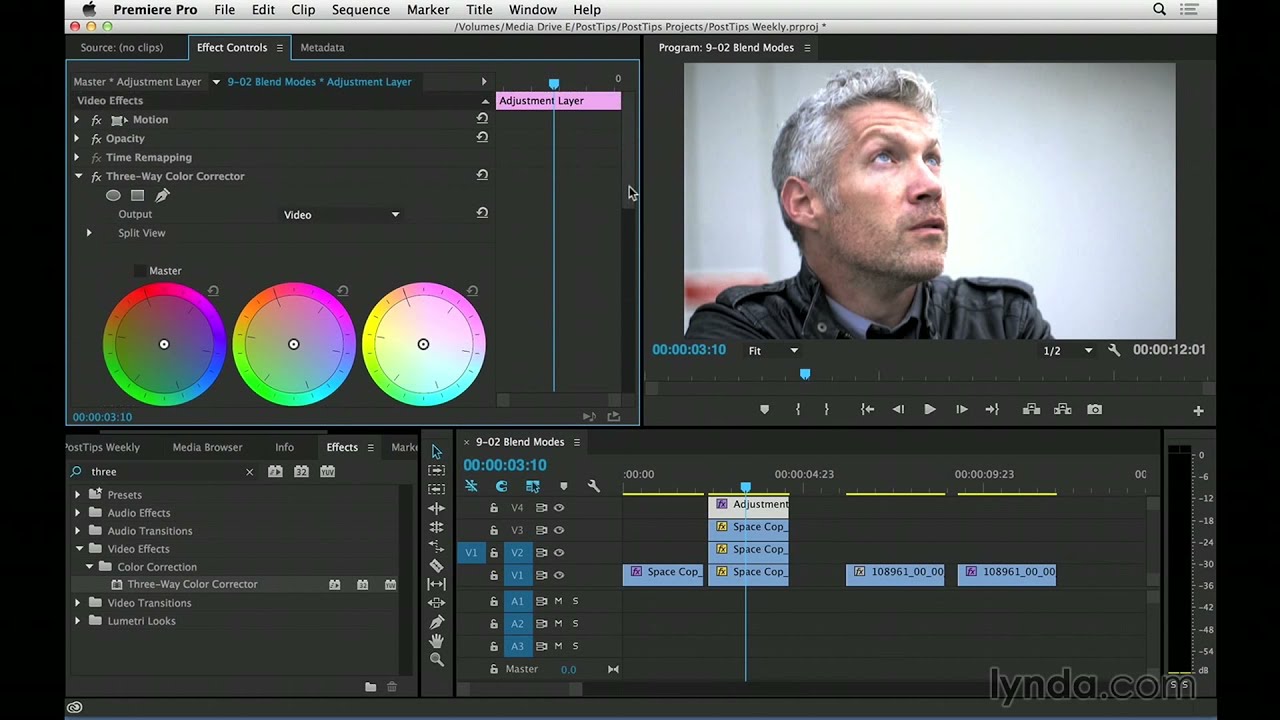This screenshot has height=720, width=1280.
Task: Expand the Lumetri Looks folder
Action: point(77,621)
